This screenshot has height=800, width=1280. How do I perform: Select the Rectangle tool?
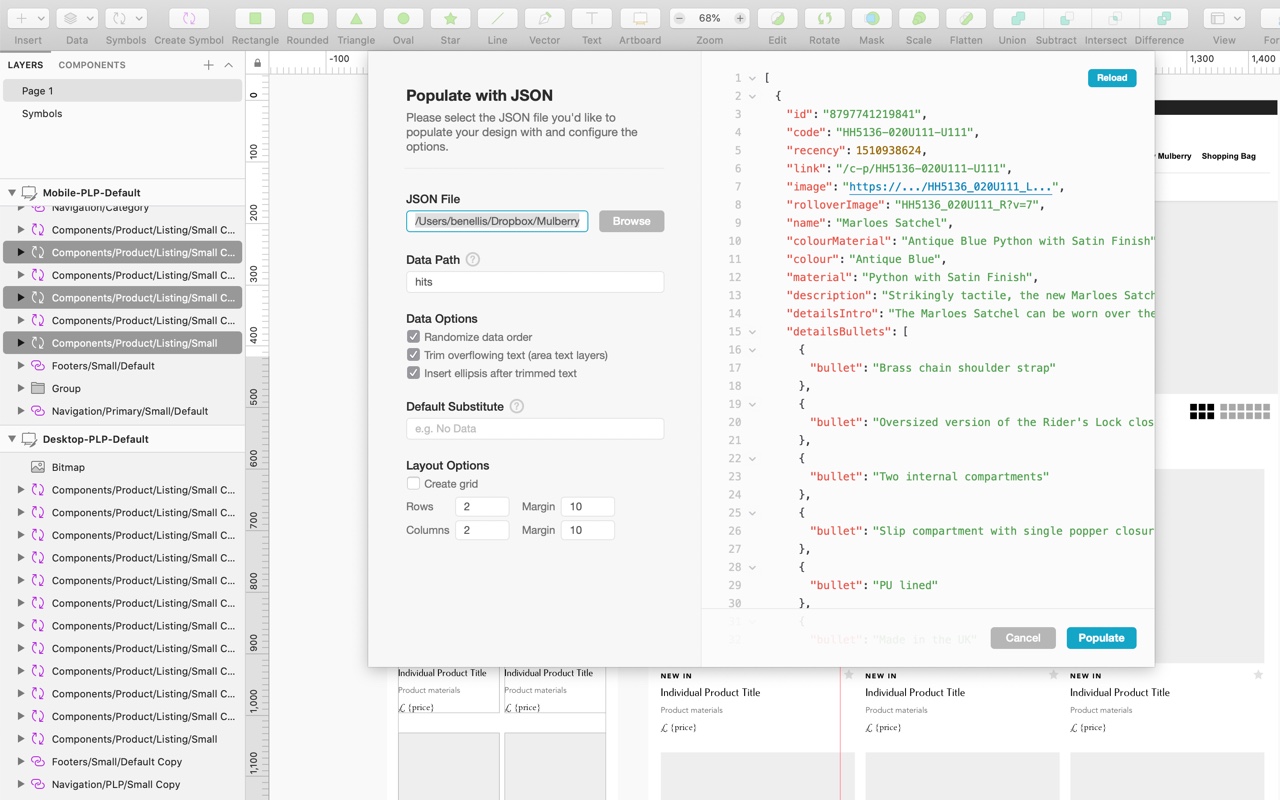pyautogui.click(x=255, y=18)
